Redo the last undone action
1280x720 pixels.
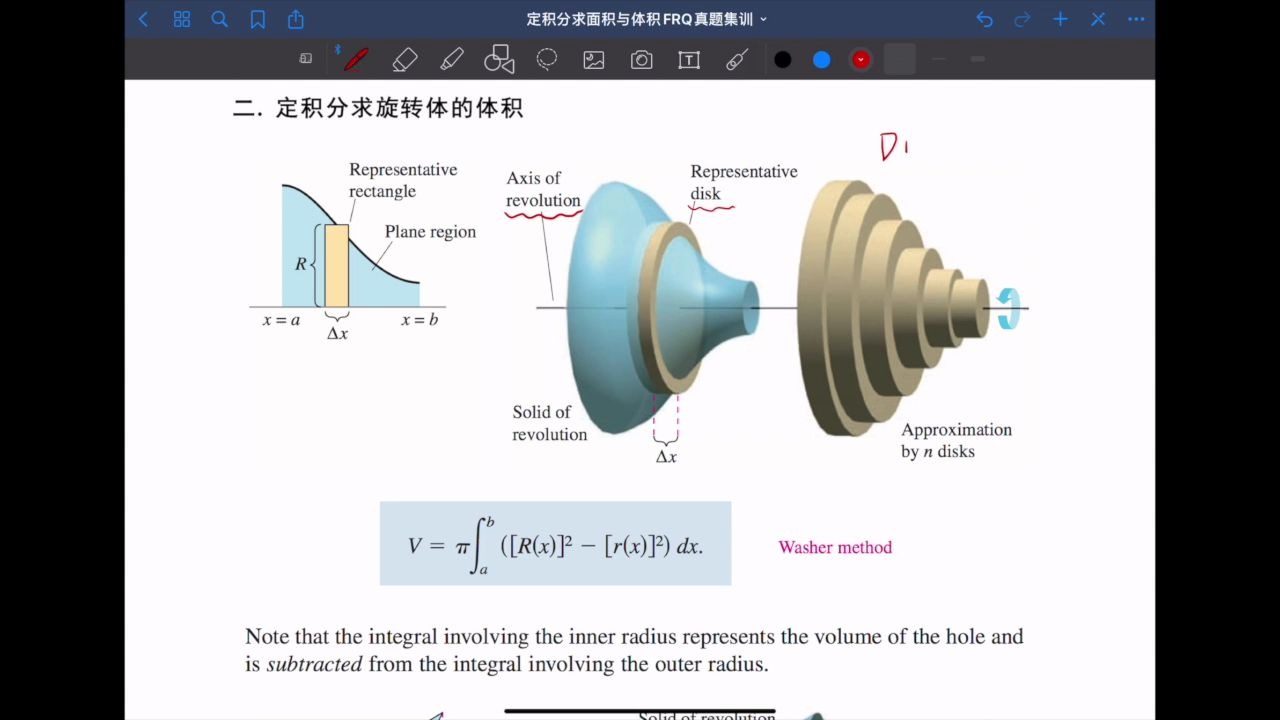tap(1022, 19)
